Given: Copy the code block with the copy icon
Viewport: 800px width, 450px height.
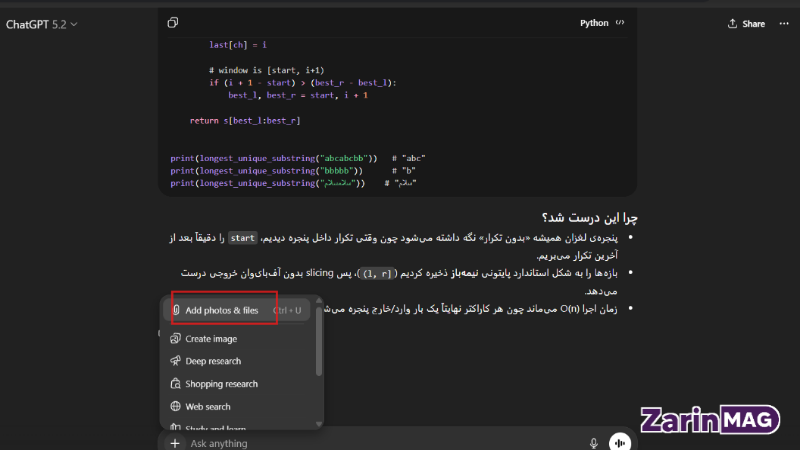Looking at the screenshot, I should pyautogui.click(x=173, y=23).
